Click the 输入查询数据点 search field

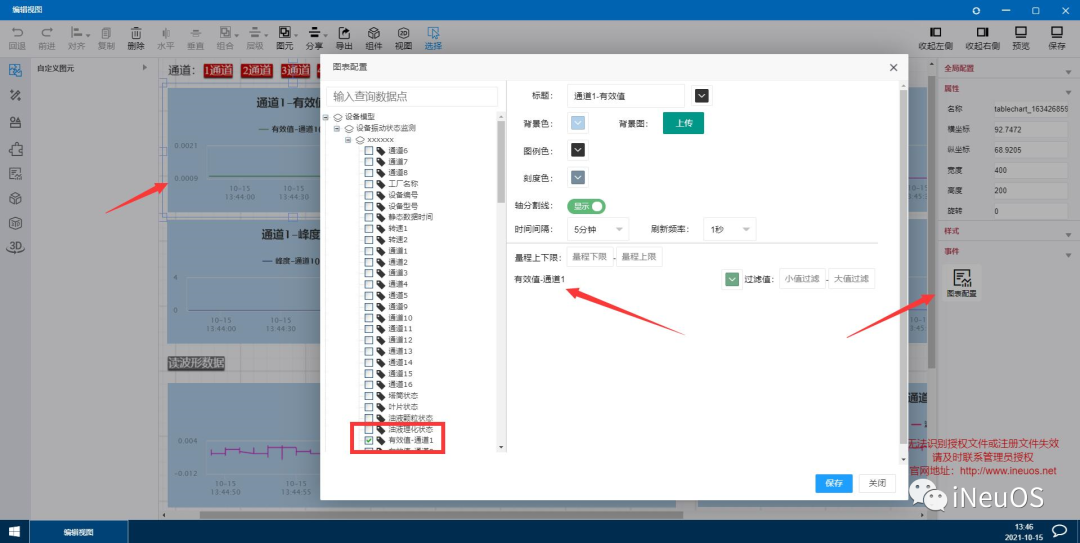pyautogui.click(x=412, y=97)
